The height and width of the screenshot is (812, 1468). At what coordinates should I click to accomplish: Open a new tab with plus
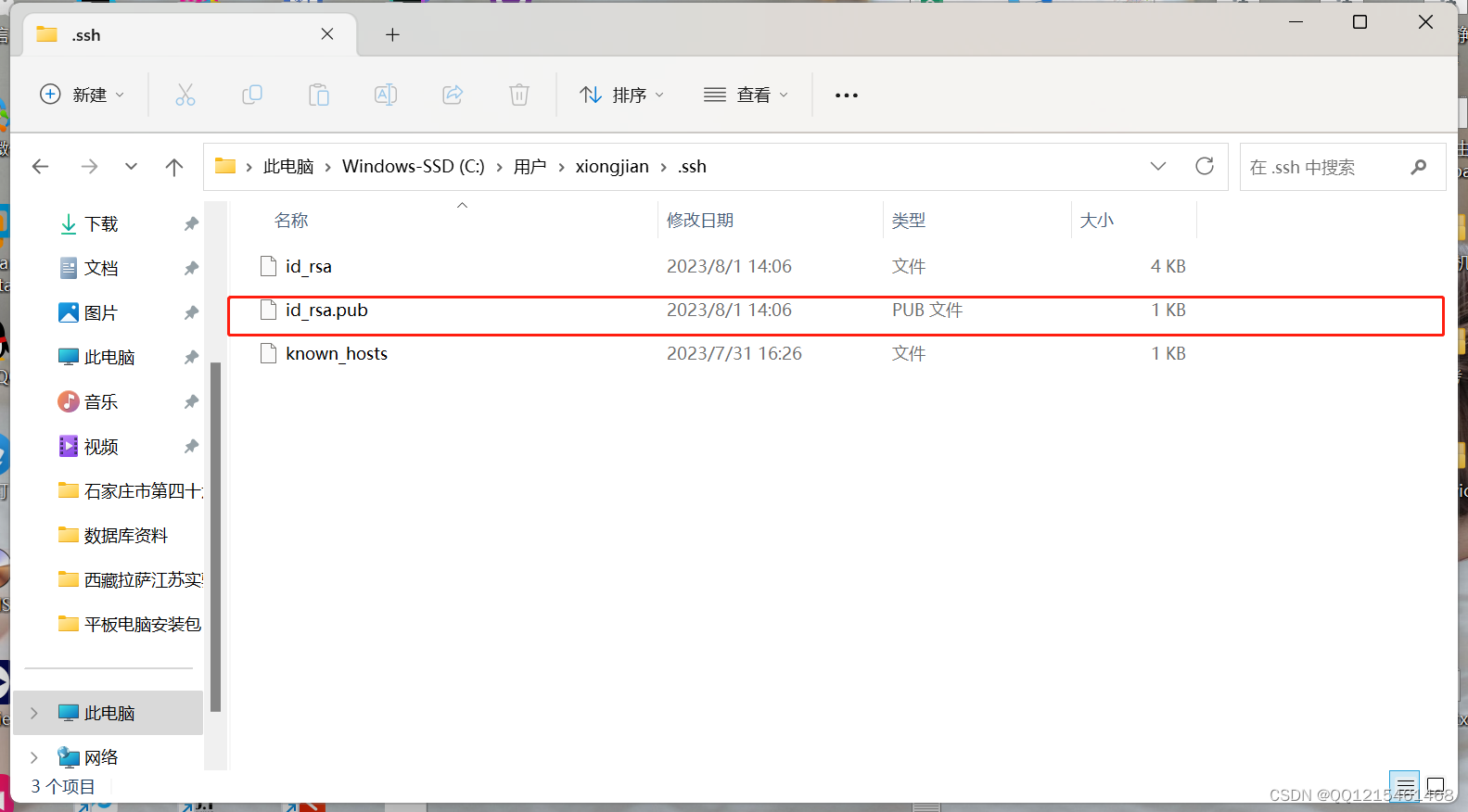point(392,34)
